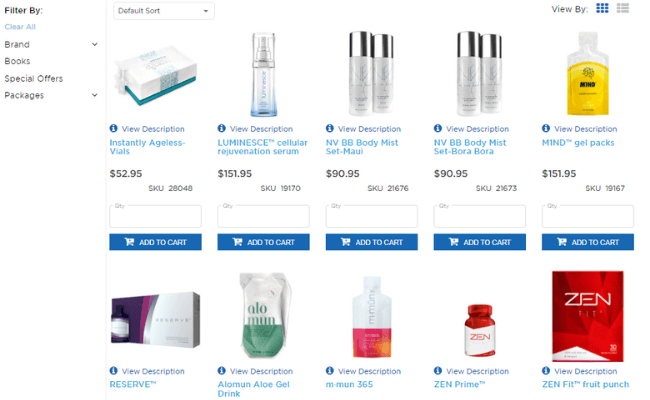
Task: Clear all applied filters
Action: [20, 27]
